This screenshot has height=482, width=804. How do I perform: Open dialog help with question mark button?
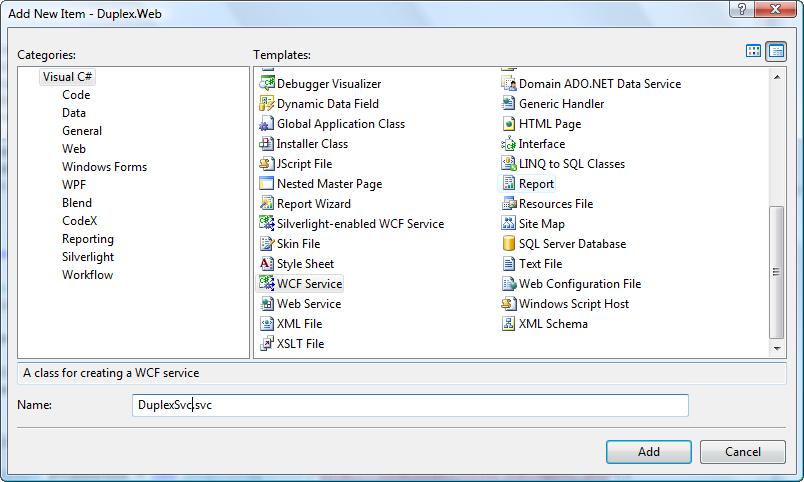(x=741, y=9)
